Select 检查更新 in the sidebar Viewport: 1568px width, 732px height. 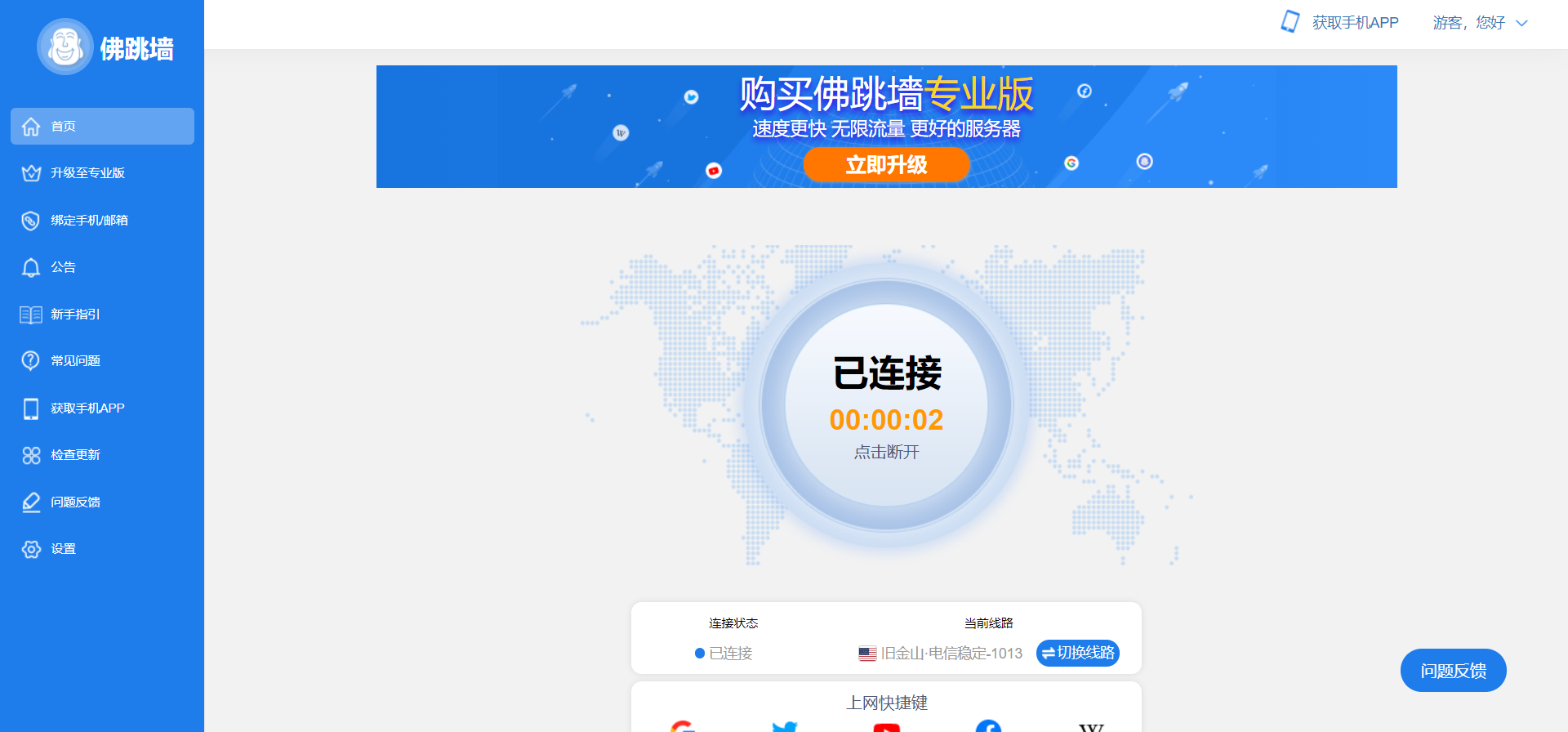click(x=102, y=455)
